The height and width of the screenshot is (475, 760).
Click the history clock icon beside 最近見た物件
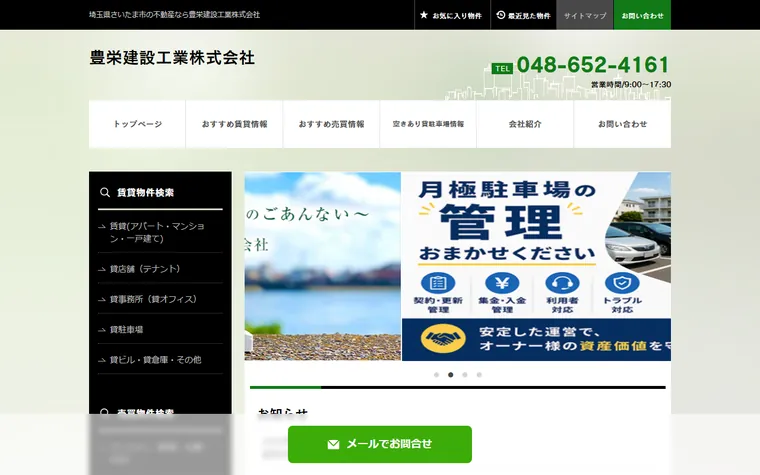click(501, 15)
